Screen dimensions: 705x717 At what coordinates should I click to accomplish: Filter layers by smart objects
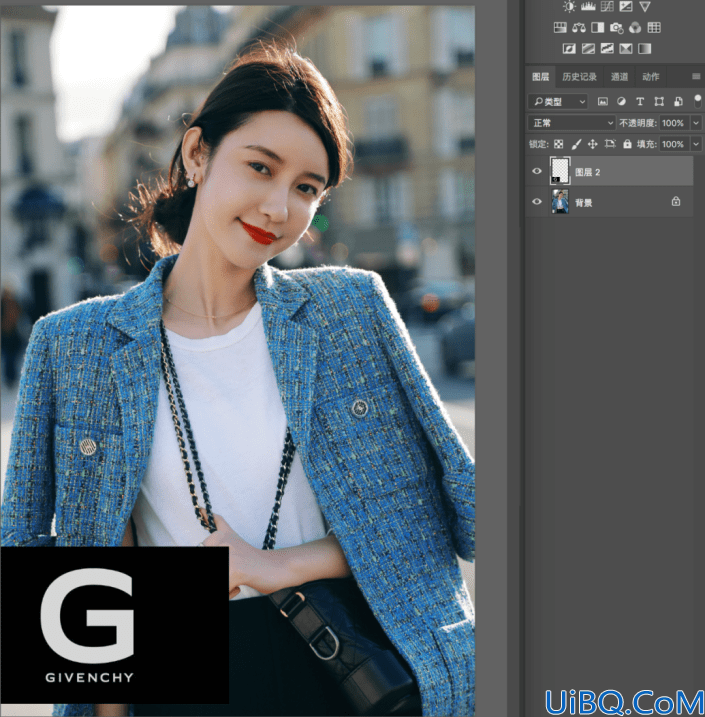coord(678,102)
